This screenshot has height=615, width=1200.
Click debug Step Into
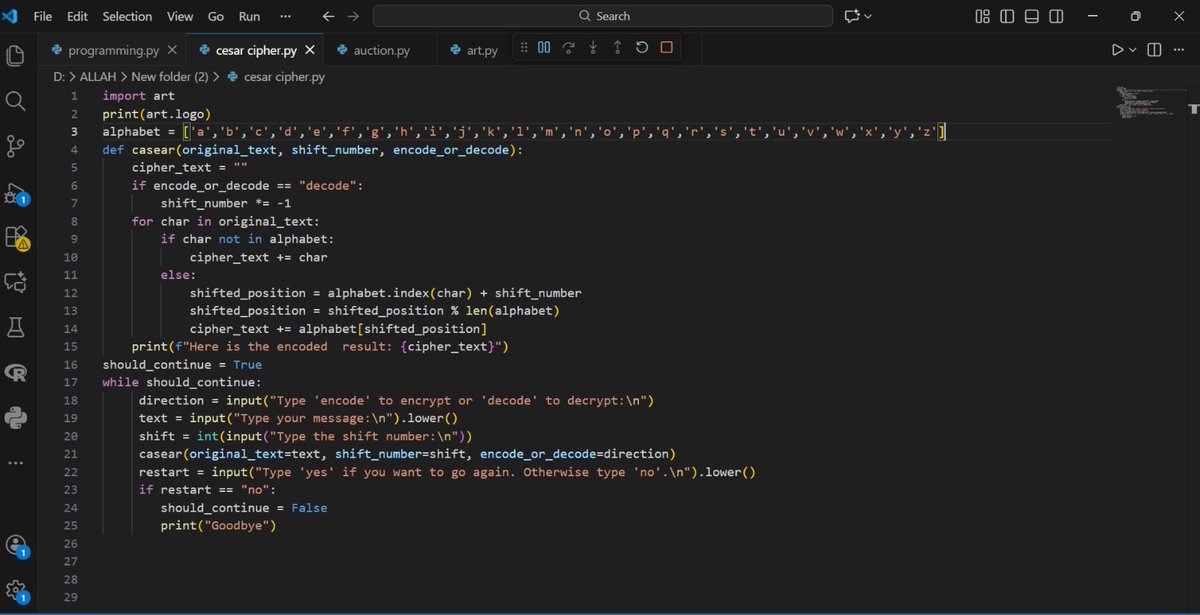point(593,47)
